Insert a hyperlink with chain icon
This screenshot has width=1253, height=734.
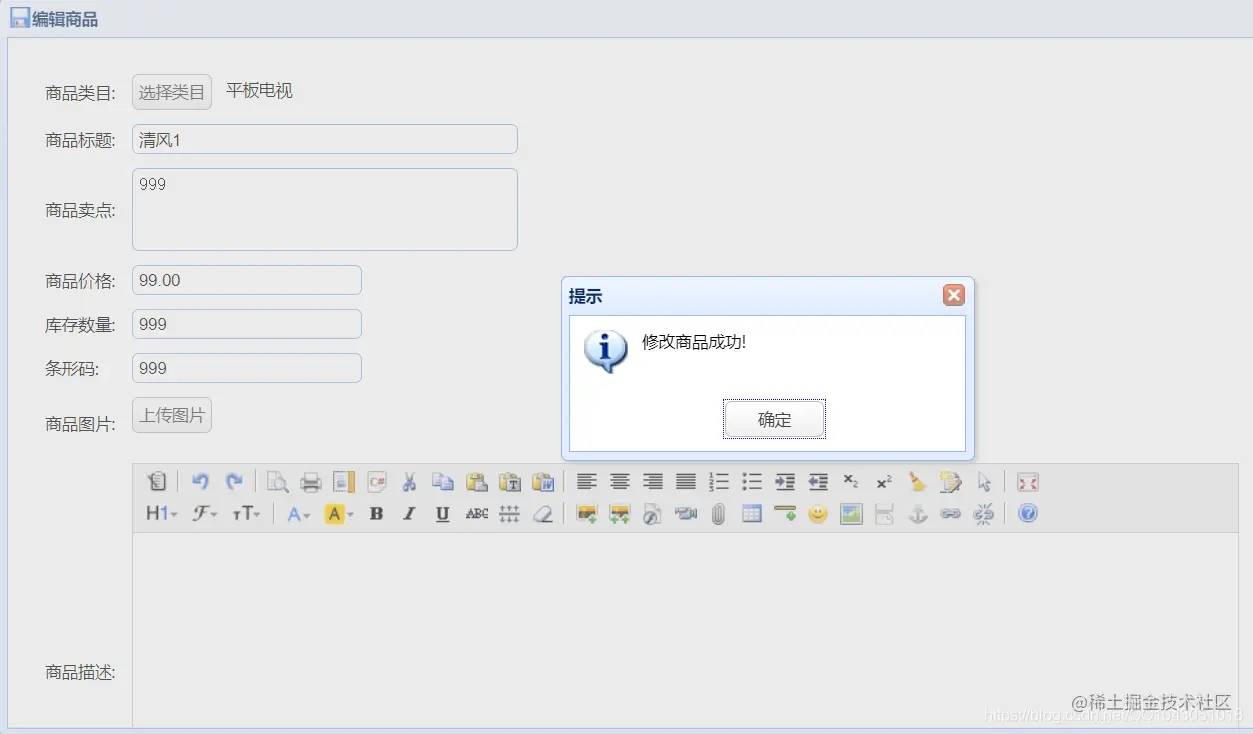click(950, 514)
